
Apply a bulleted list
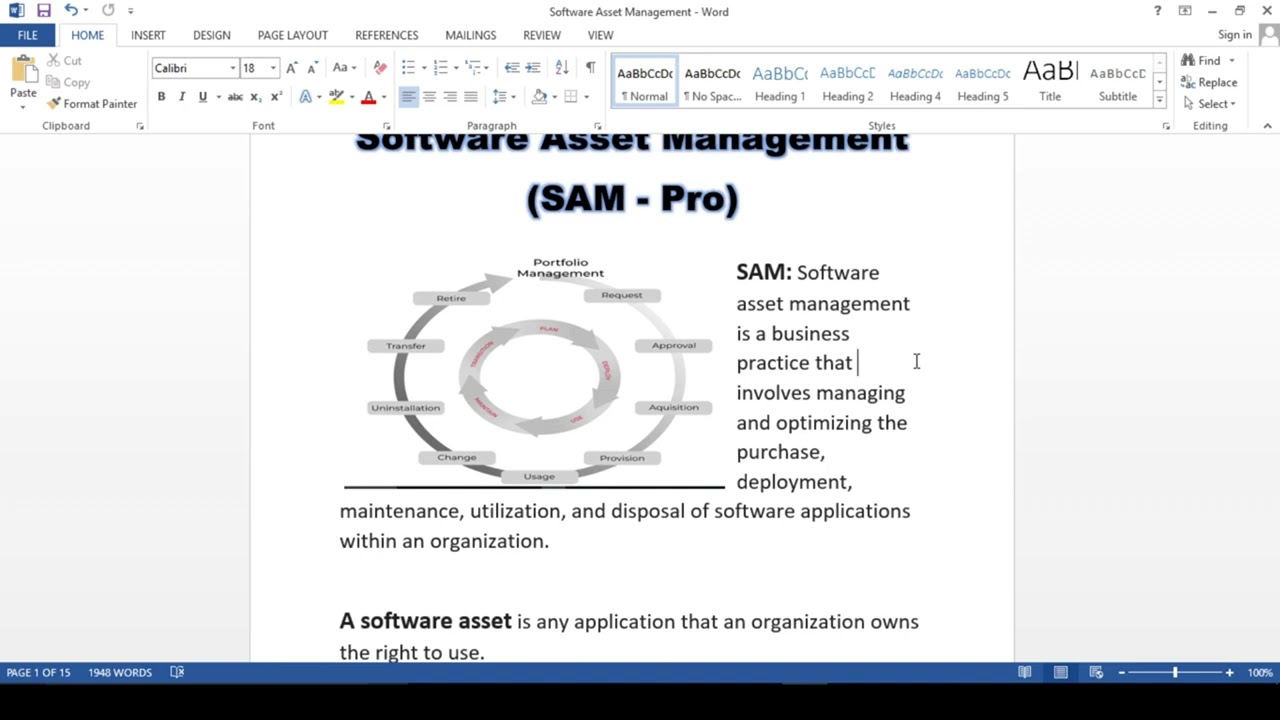408,68
